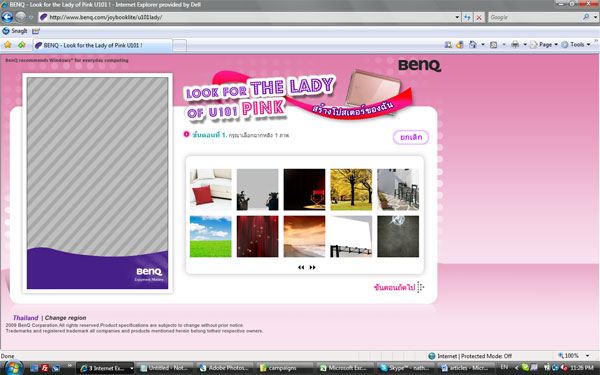
Task: Click the red Stop loading icon
Action: [x=479, y=17]
